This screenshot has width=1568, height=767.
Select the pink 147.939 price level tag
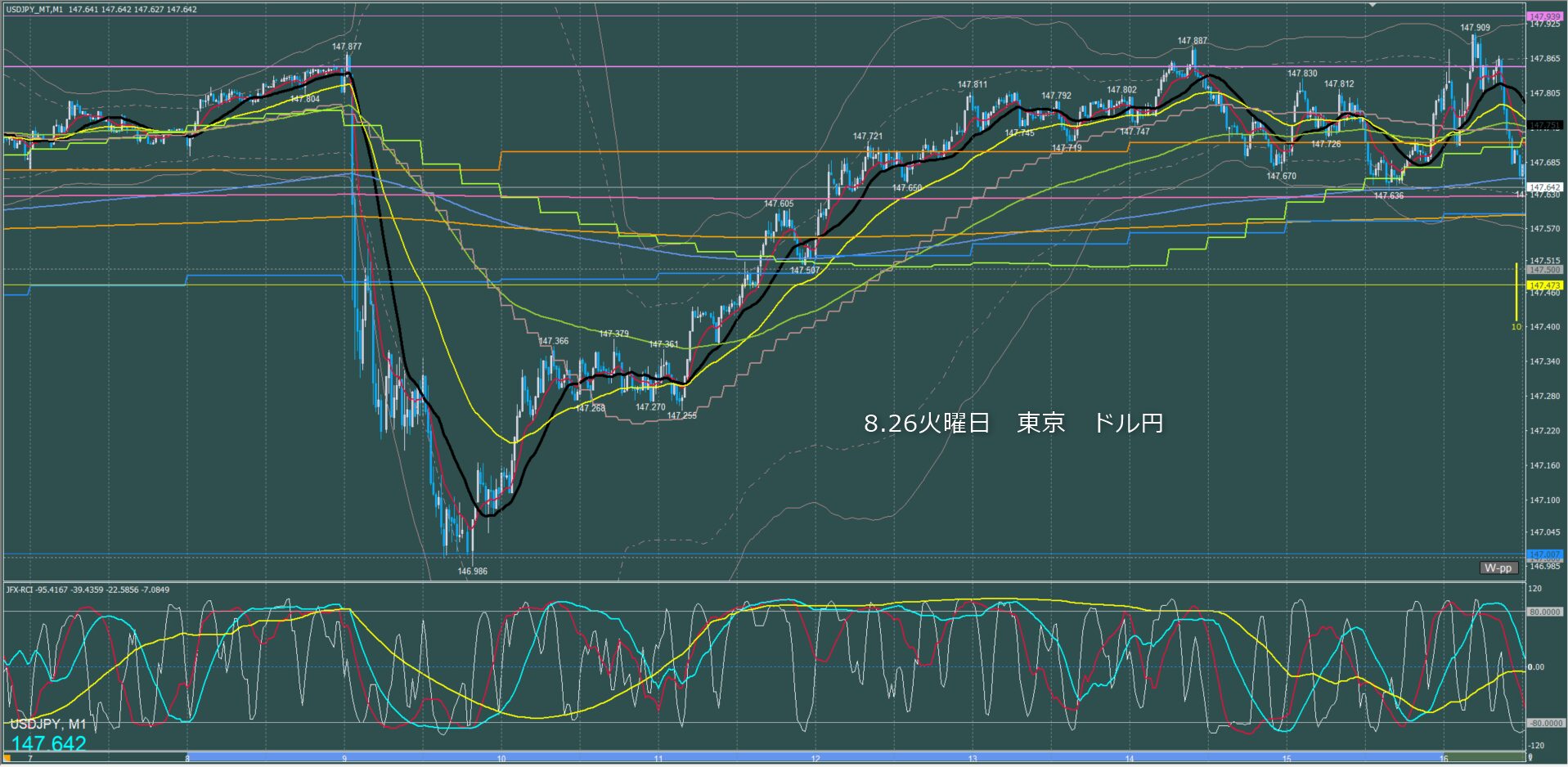1543,16
